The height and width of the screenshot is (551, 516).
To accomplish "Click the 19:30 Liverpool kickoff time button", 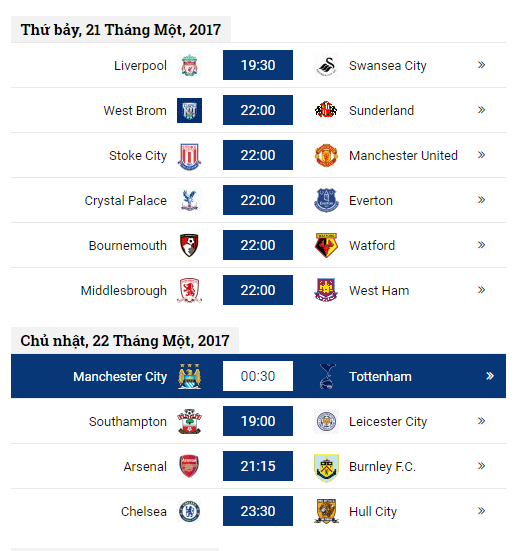I will [258, 65].
